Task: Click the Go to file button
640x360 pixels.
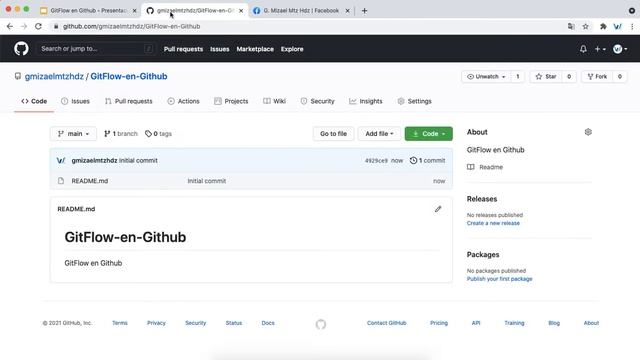Action: coord(333,133)
